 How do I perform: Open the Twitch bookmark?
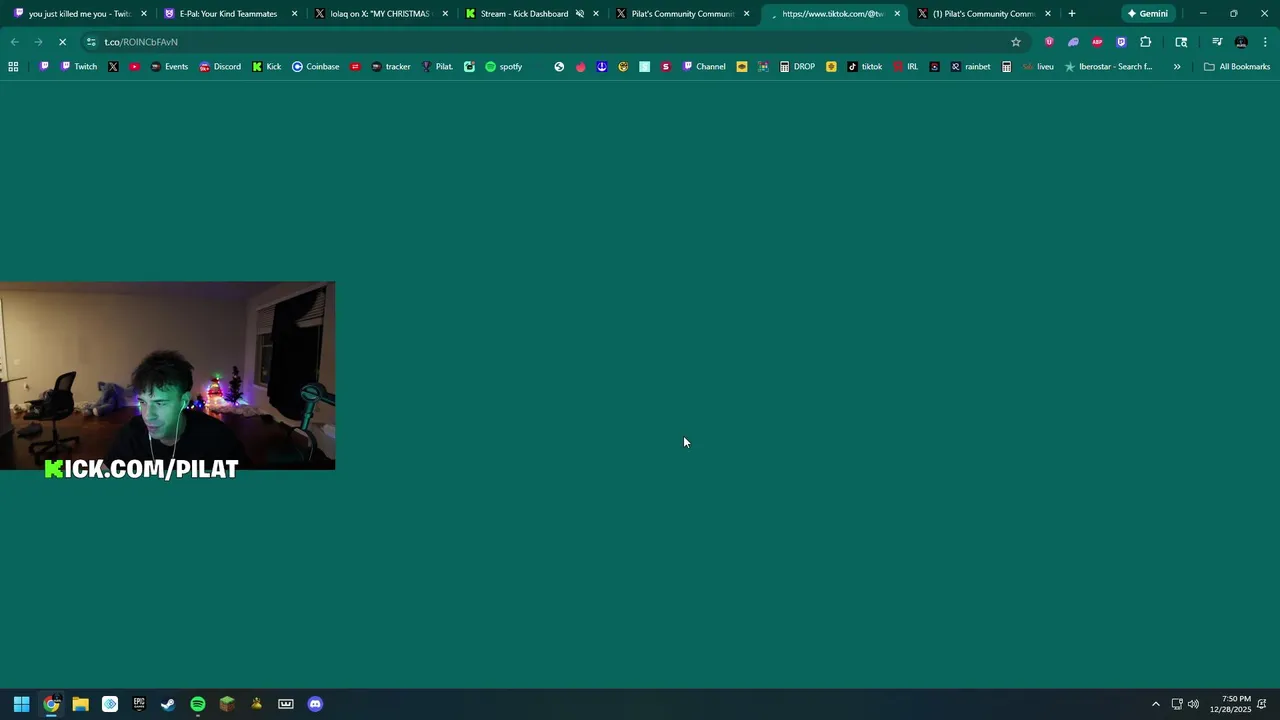(79, 67)
